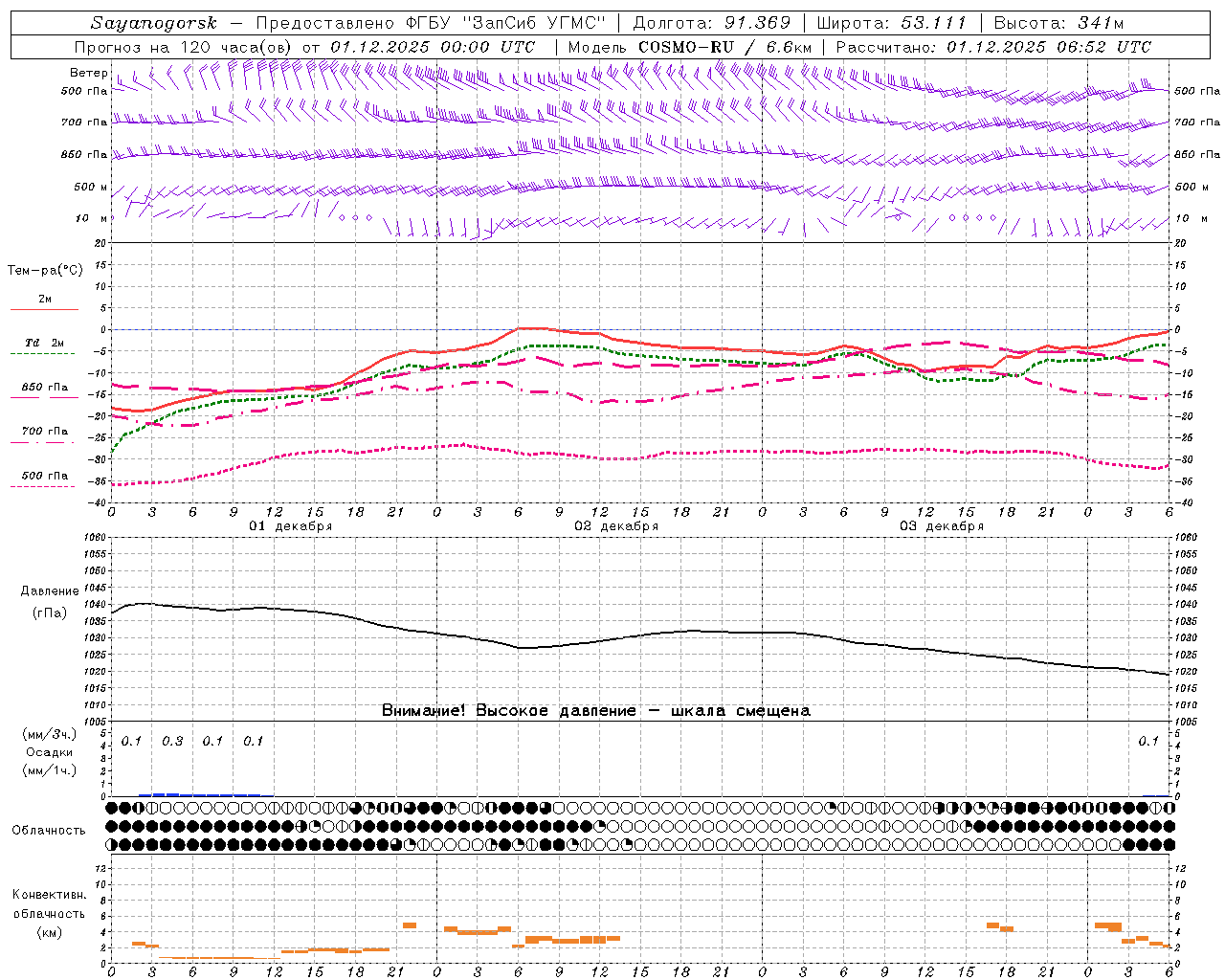The image size is (1225, 980).
Task: Click the Sayanogorsk station title
Action: coord(154,23)
